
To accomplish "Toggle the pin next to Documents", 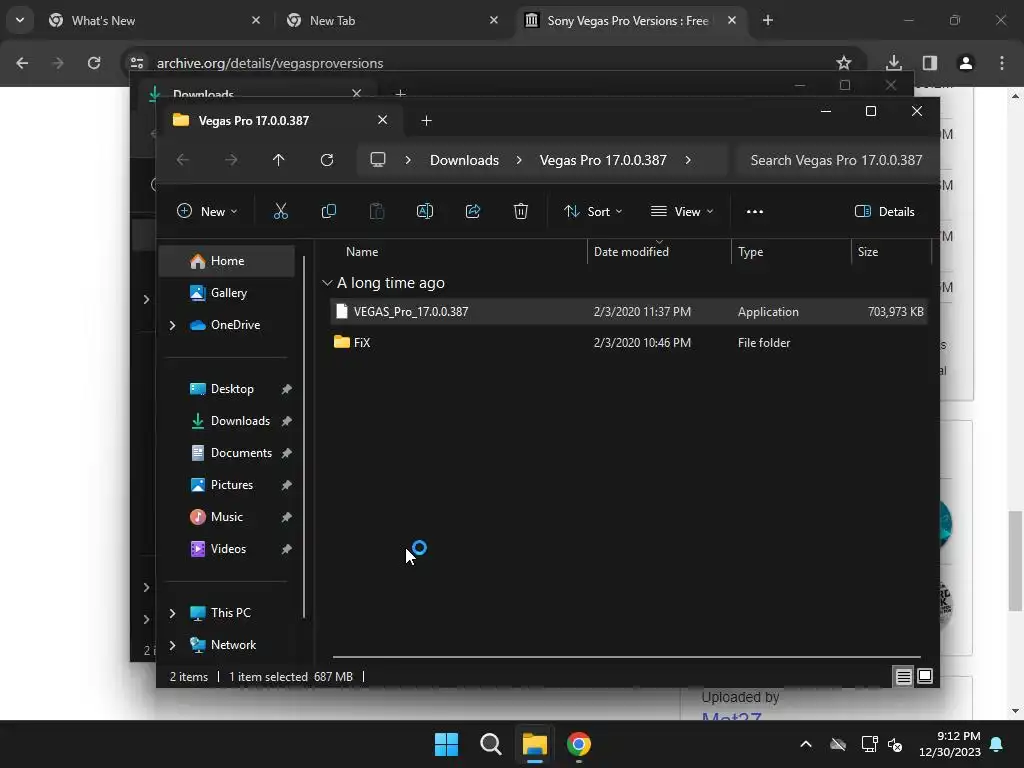I will (286, 453).
